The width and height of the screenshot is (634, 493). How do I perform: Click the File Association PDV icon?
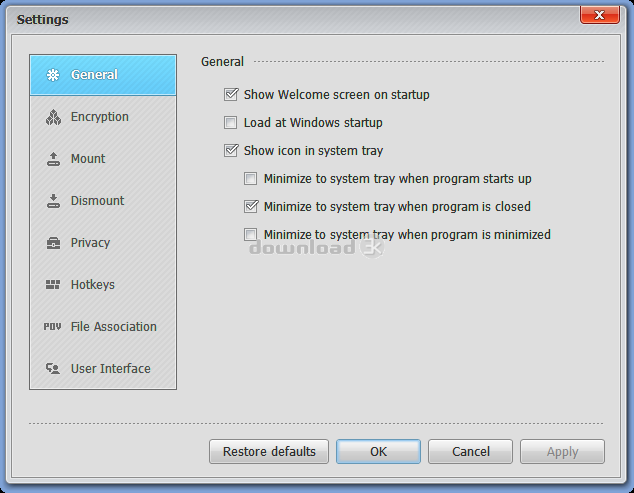click(x=53, y=327)
